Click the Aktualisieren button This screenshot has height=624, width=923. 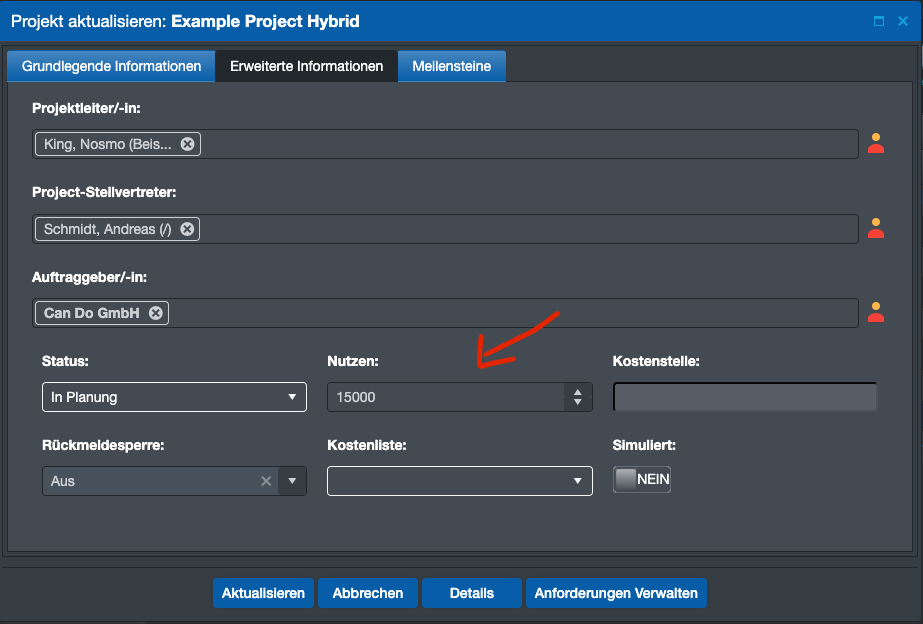[x=263, y=592]
